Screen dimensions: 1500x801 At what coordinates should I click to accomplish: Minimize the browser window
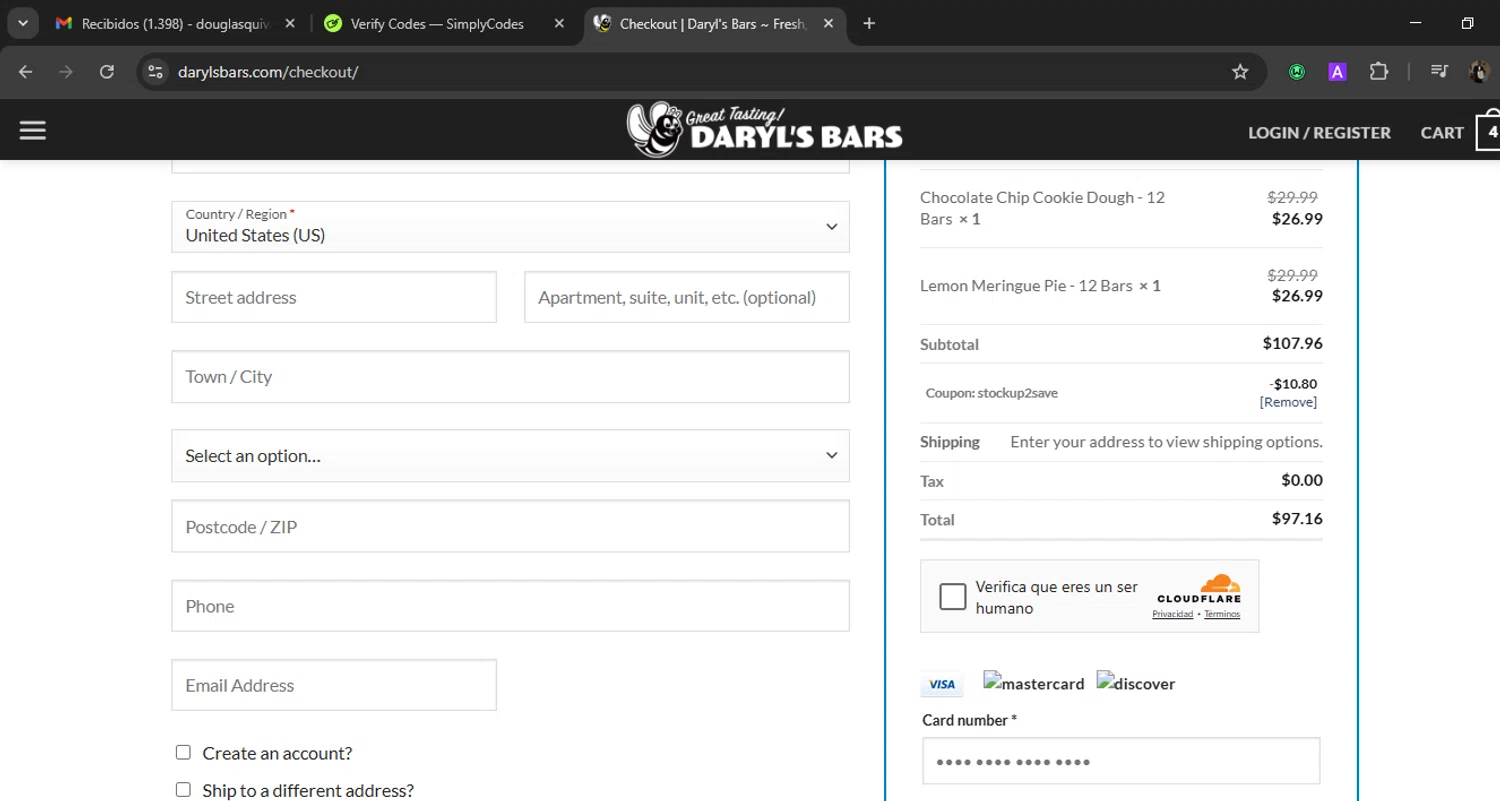(1414, 23)
